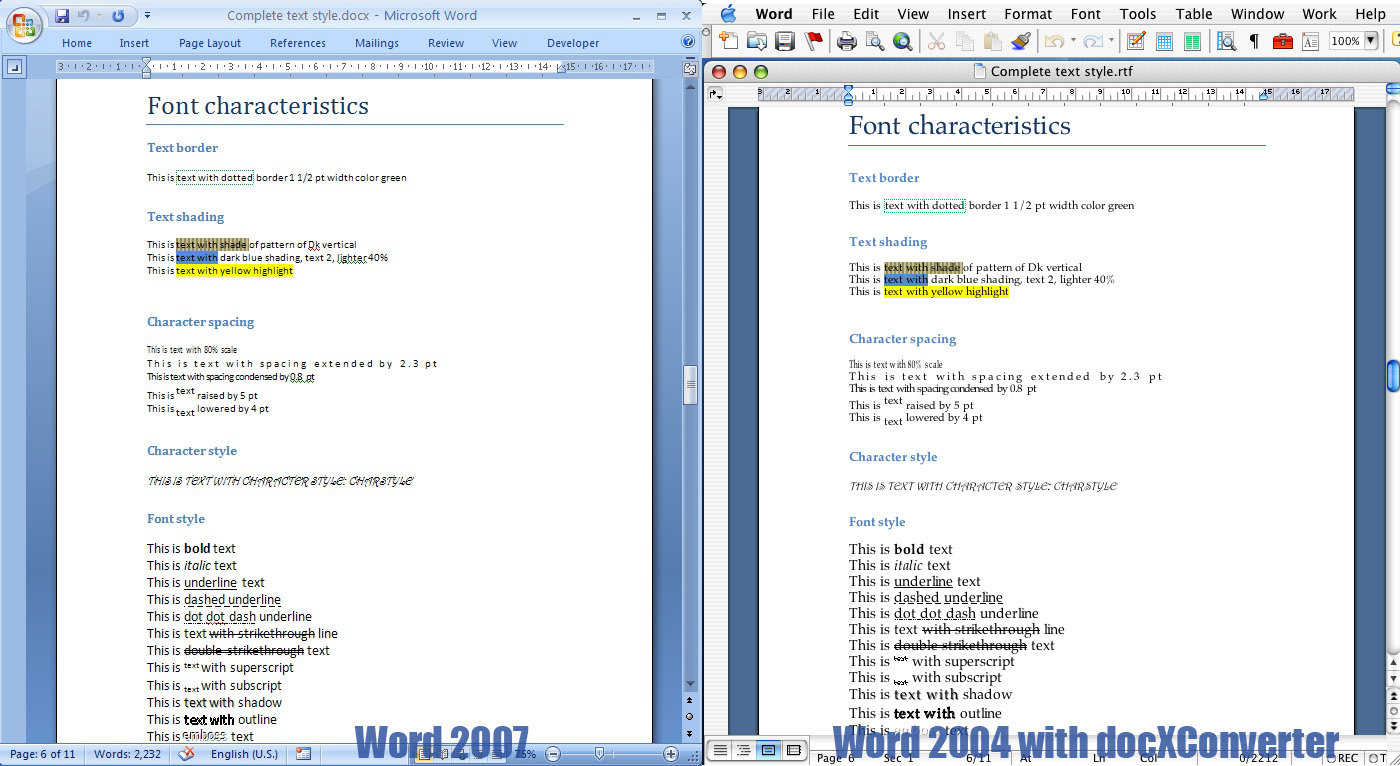Screen dimensions: 1400x766
Task: Open the Format menu in the Mac menu bar
Action: 1028,14
